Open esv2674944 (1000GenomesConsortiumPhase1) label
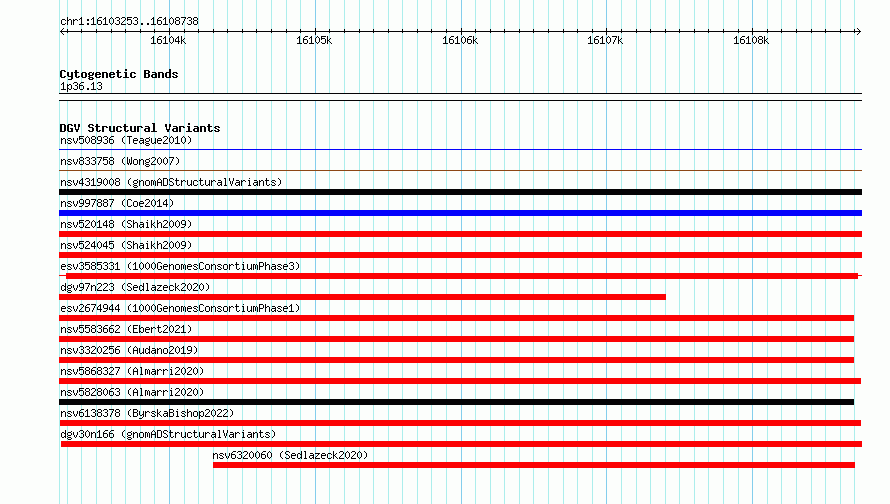The height and width of the screenshot is (504, 890). [180, 308]
